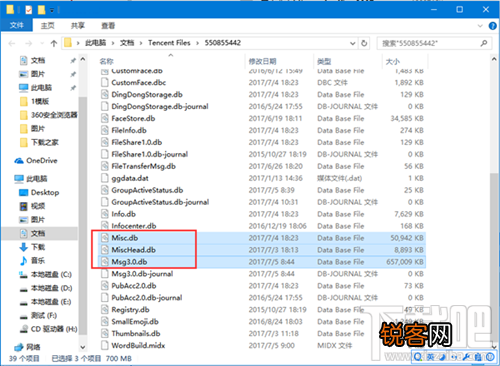The height and width of the screenshot is (366, 500).
Task: Open CD 驱动器 (H:) drive
Action: tap(54, 329)
